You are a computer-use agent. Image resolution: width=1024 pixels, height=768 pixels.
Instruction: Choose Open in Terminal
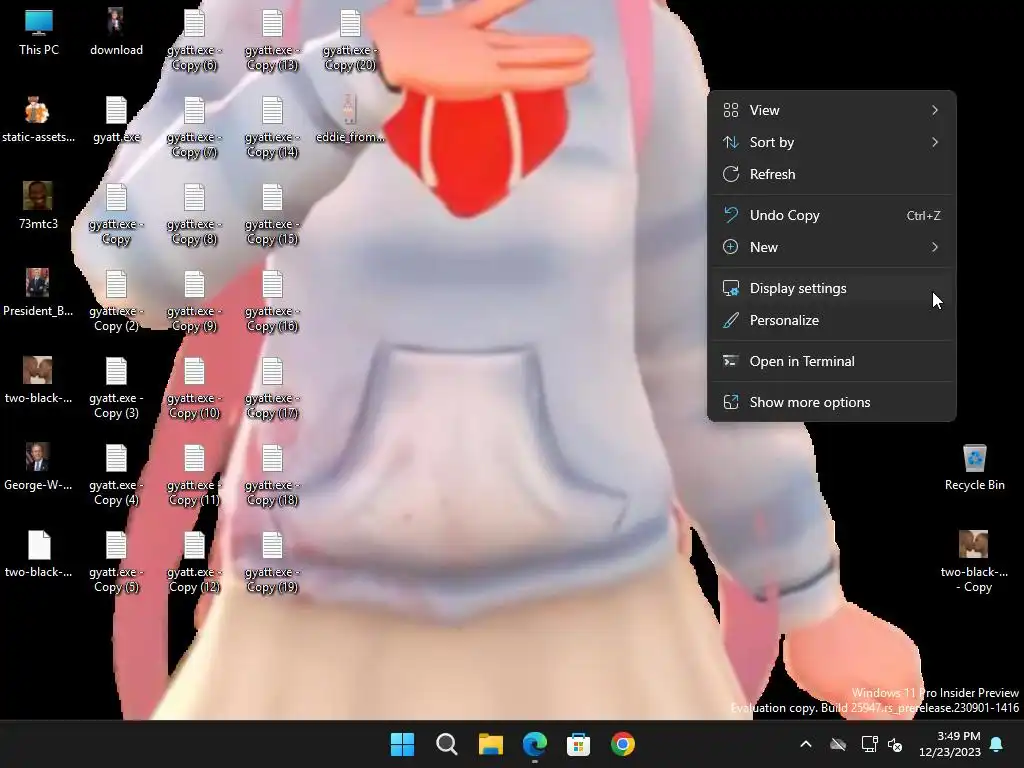[831, 361]
